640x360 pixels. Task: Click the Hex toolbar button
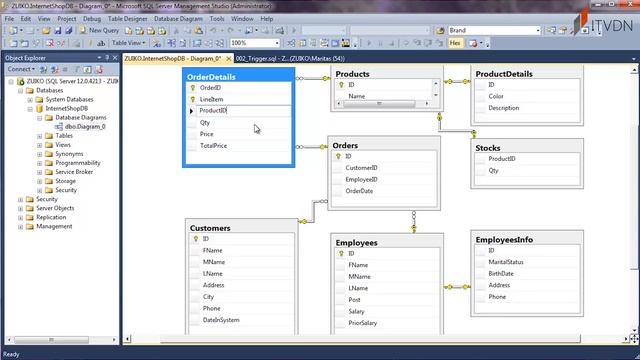tap(455, 43)
